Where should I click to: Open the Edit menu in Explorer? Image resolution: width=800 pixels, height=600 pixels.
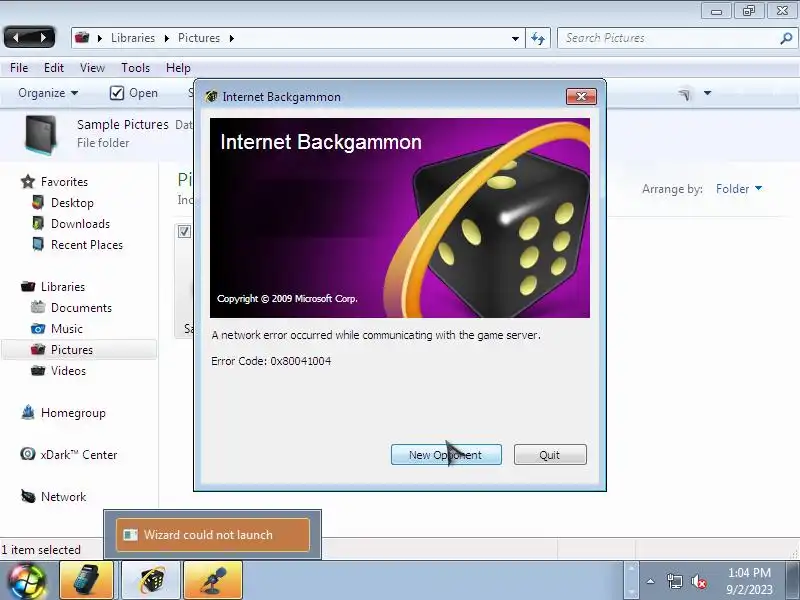[x=54, y=68]
